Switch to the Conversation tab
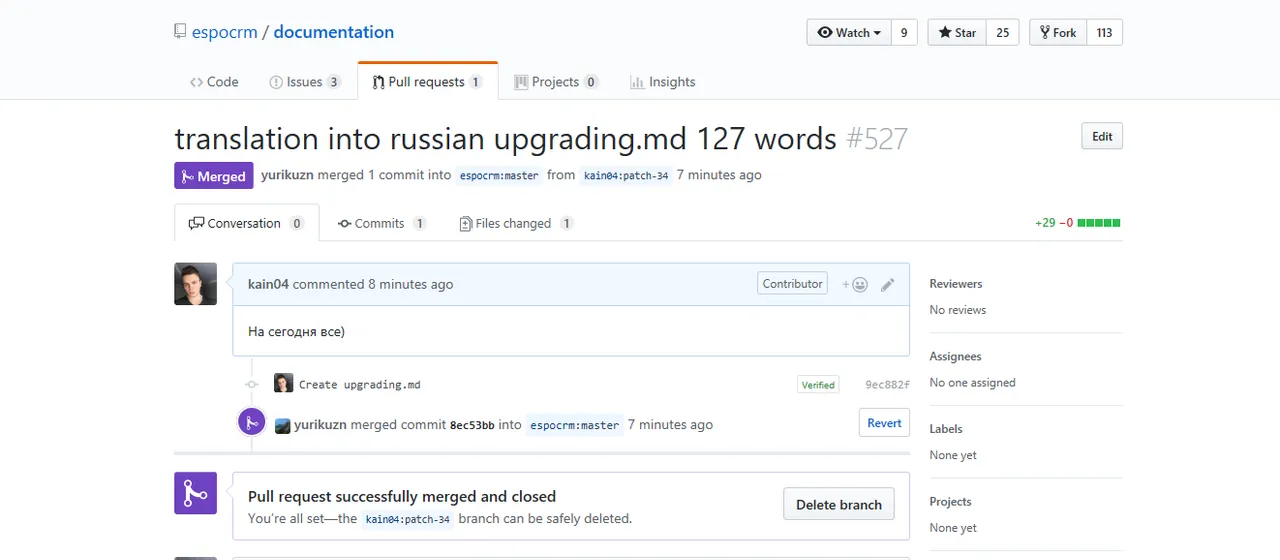 click(247, 223)
